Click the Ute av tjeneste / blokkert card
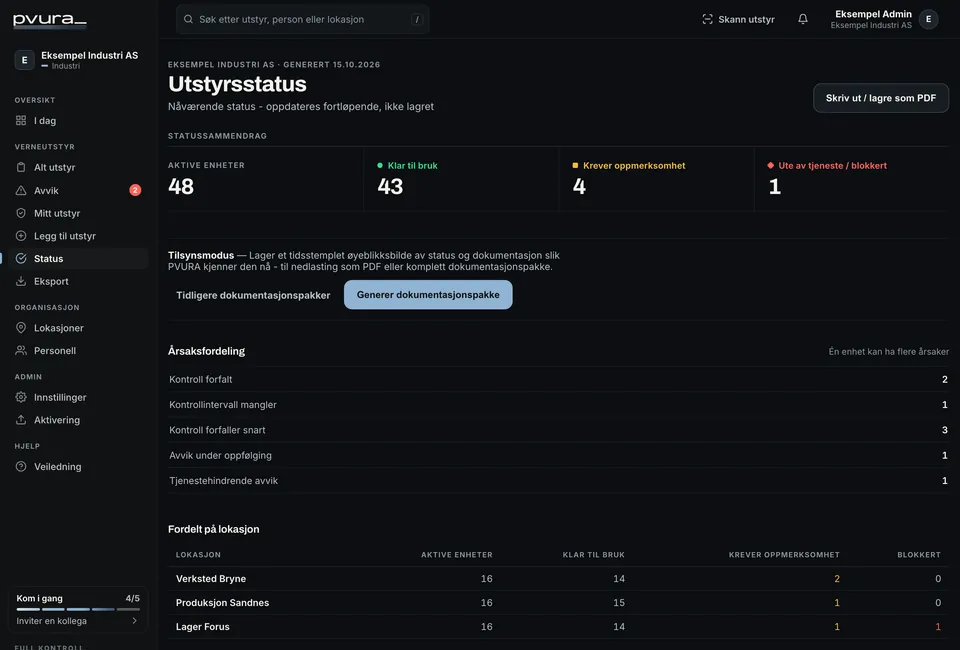 pos(852,179)
